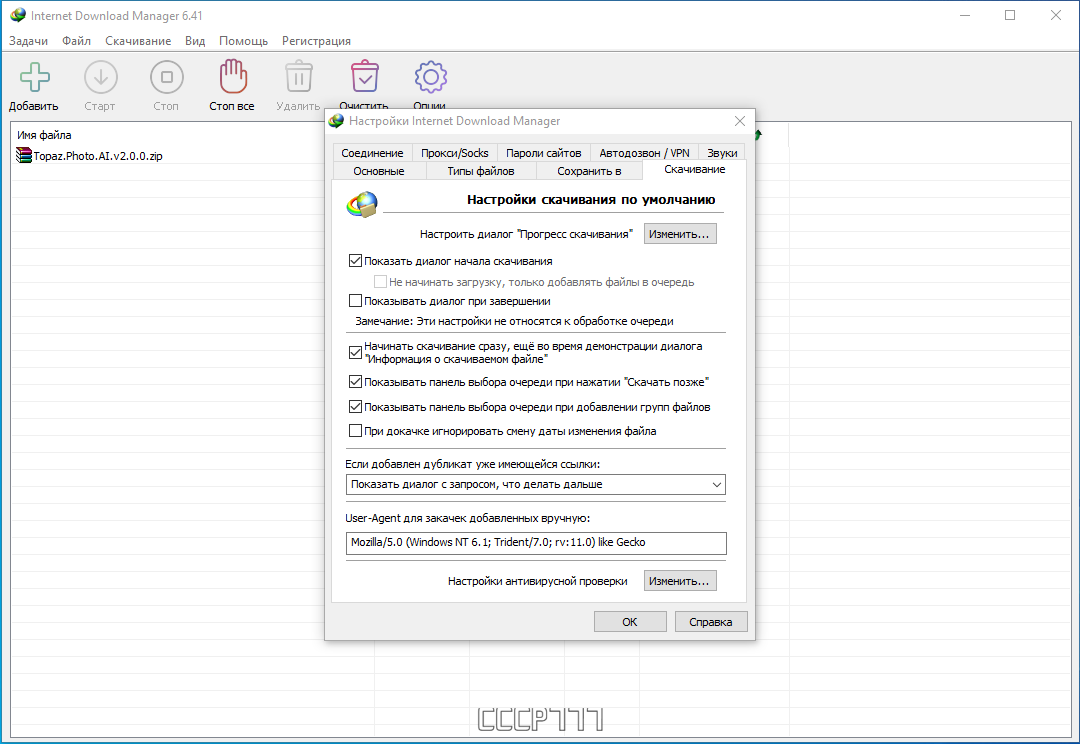This screenshot has height=744, width=1080.
Task: Open the Регистрация menu
Action: 316,41
